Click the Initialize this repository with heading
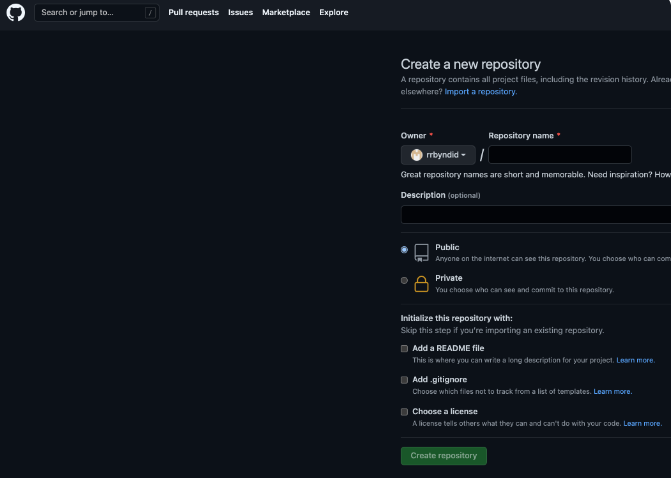This screenshot has width=671, height=478. 457,318
